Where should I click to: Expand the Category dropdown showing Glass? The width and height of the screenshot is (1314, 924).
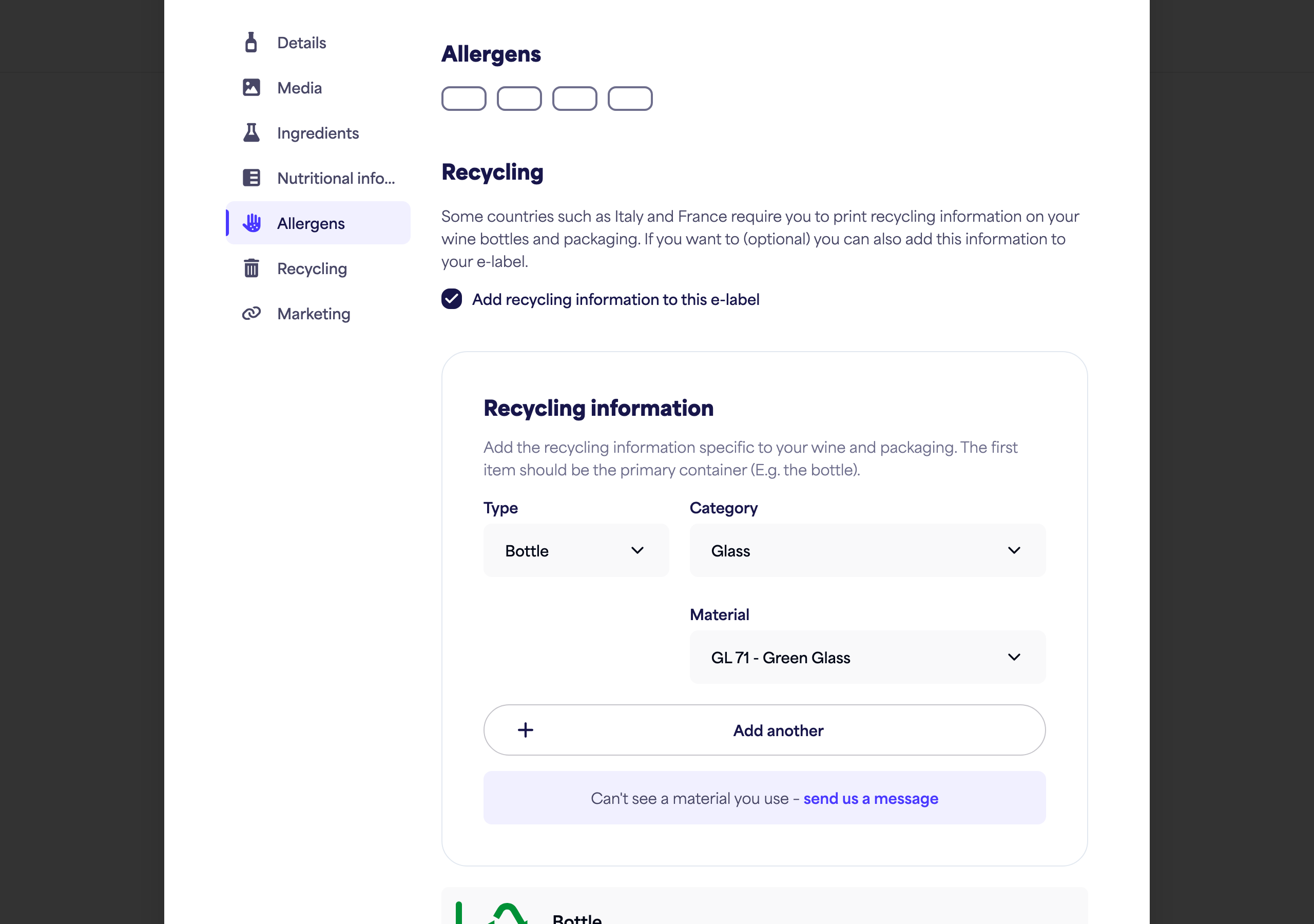[867, 550]
